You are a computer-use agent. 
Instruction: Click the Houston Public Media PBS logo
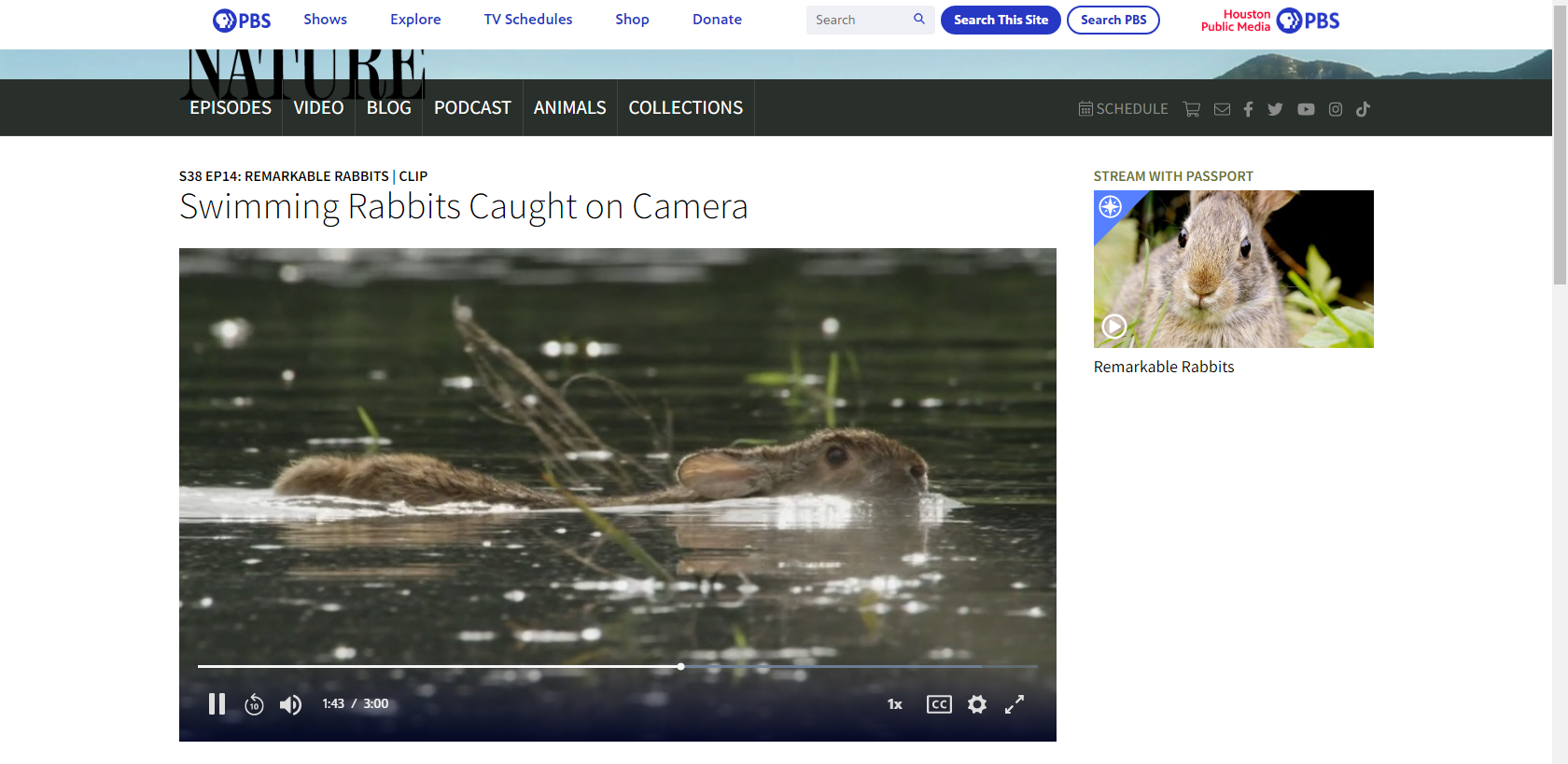1270,21
